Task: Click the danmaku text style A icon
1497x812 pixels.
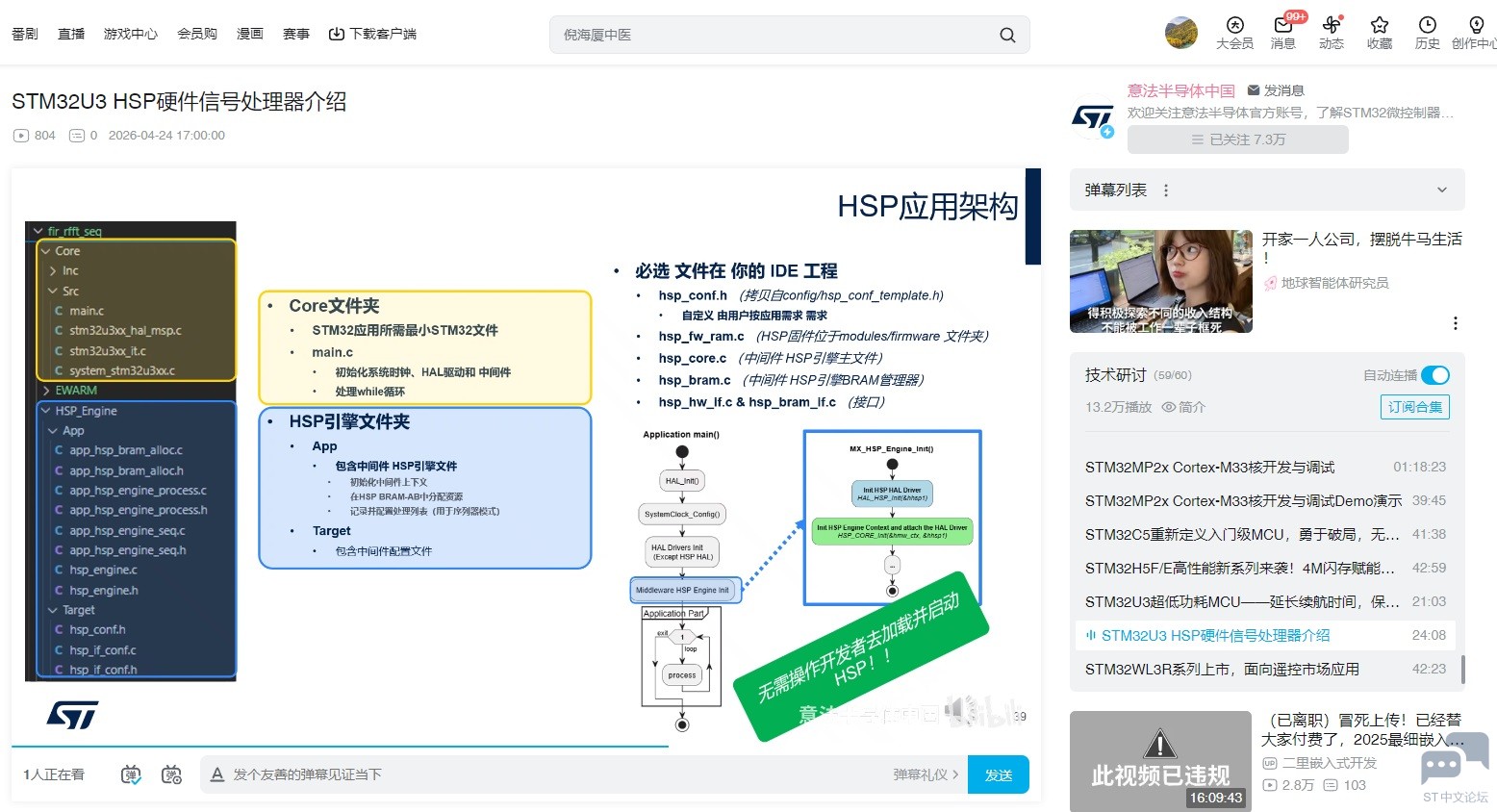Action: [217, 774]
